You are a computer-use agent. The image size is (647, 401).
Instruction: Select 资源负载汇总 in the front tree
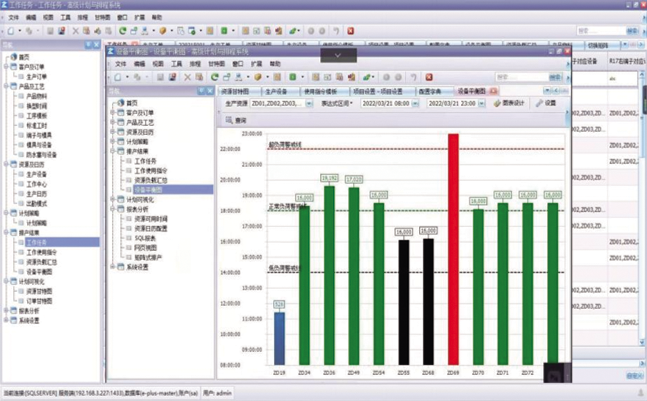tap(149, 179)
